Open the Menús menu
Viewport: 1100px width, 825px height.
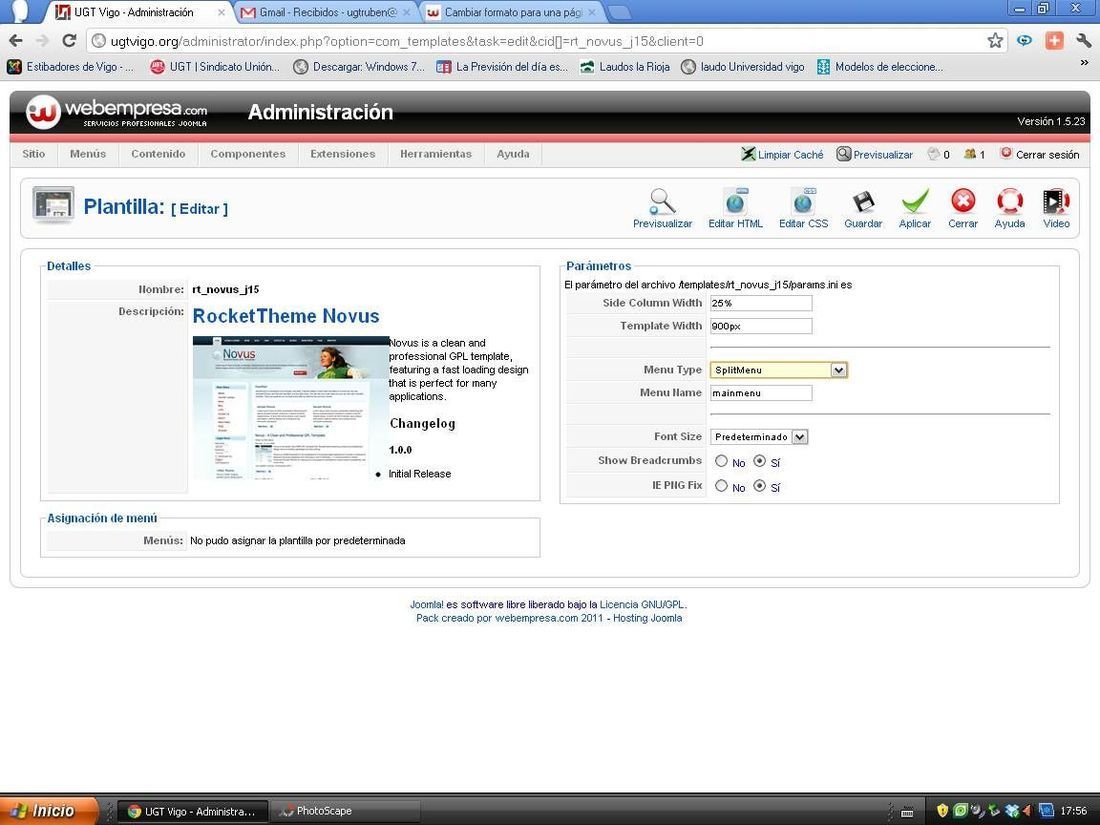pos(88,154)
